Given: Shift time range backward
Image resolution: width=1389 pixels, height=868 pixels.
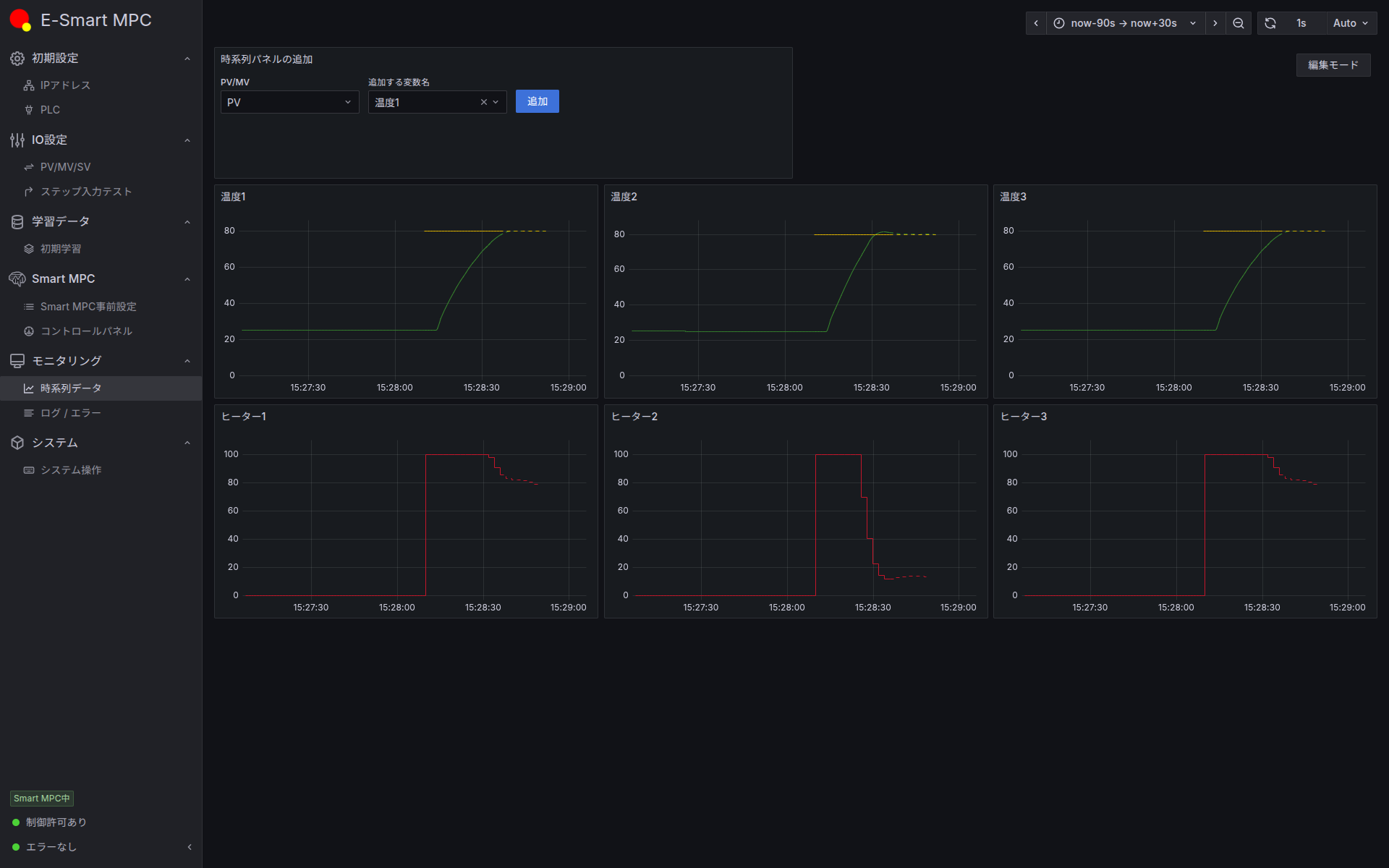Looking at the screenshot, I should [1036, 23].
